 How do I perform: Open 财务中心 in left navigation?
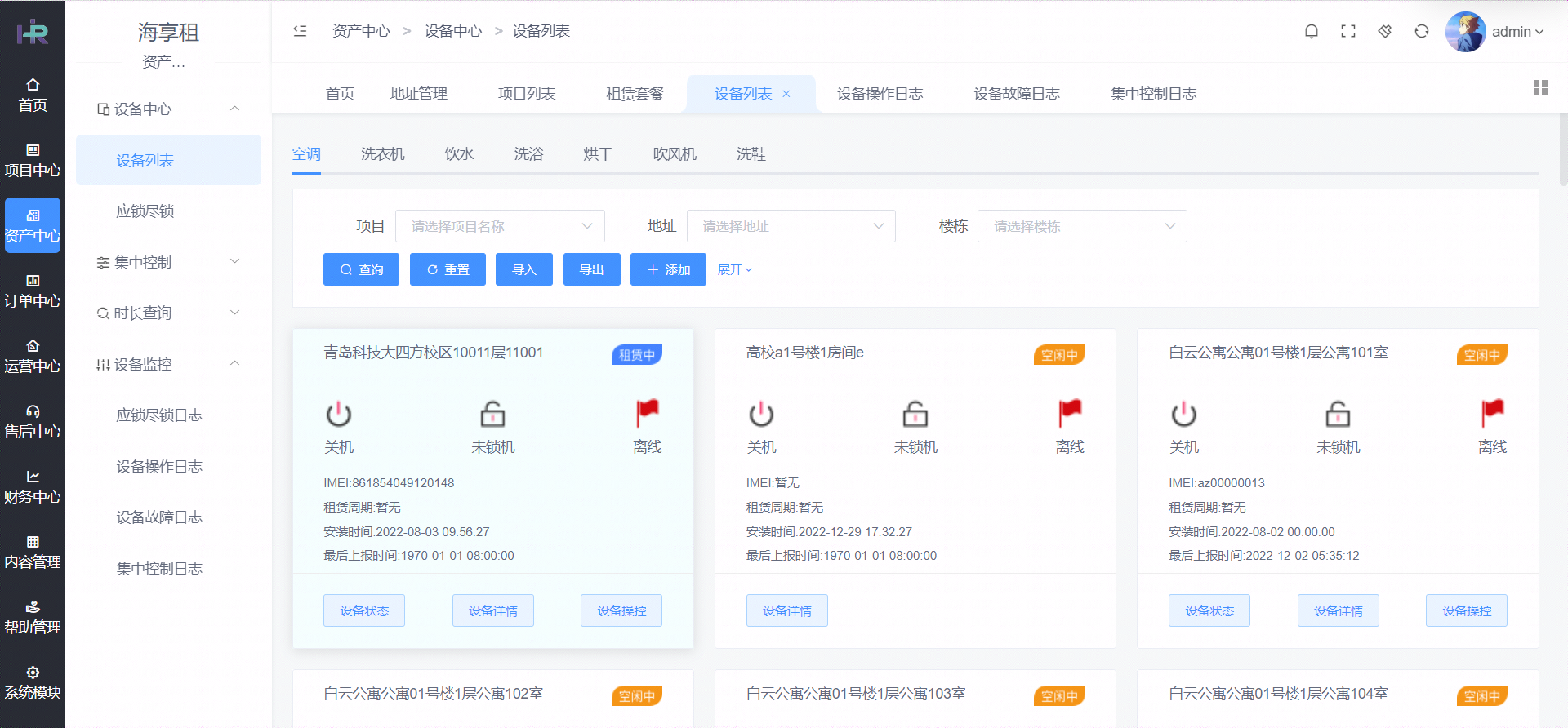pos(33,487)
